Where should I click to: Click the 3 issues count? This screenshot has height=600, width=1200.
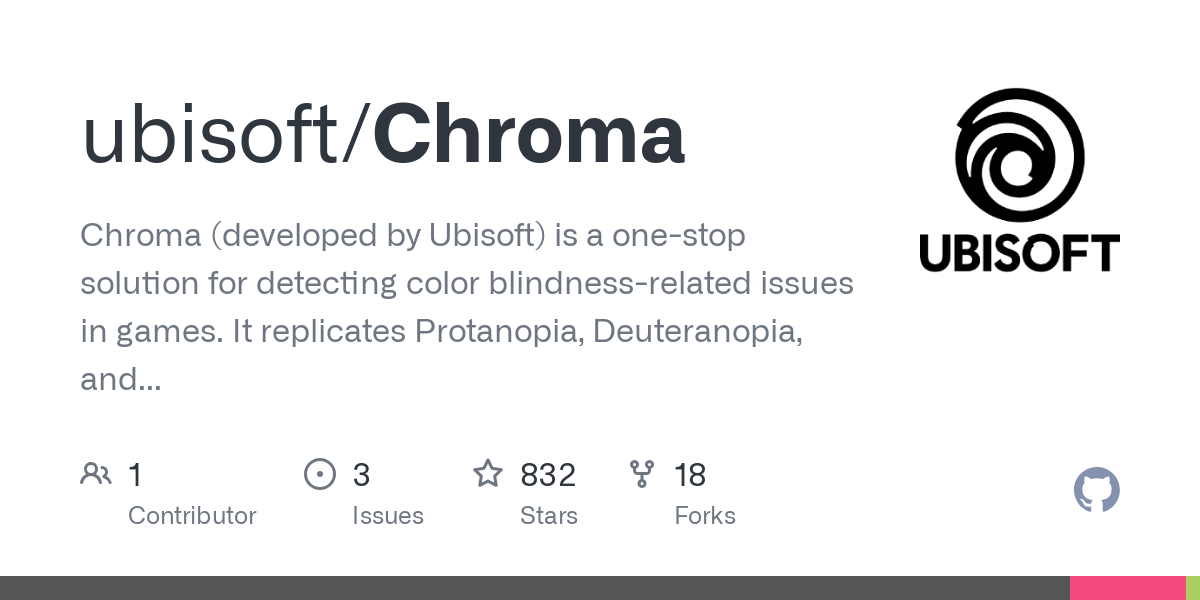click(361, 475)
